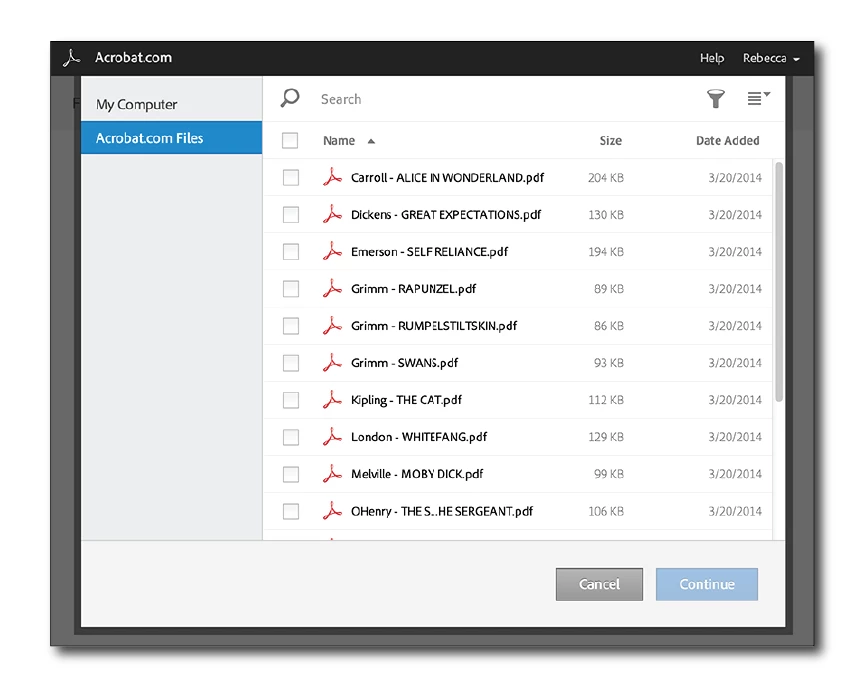This screenshot has height=688, width=864.
Task: Select the Melville - MOBY DICK.pdf filename
Action: click(417, 474)
